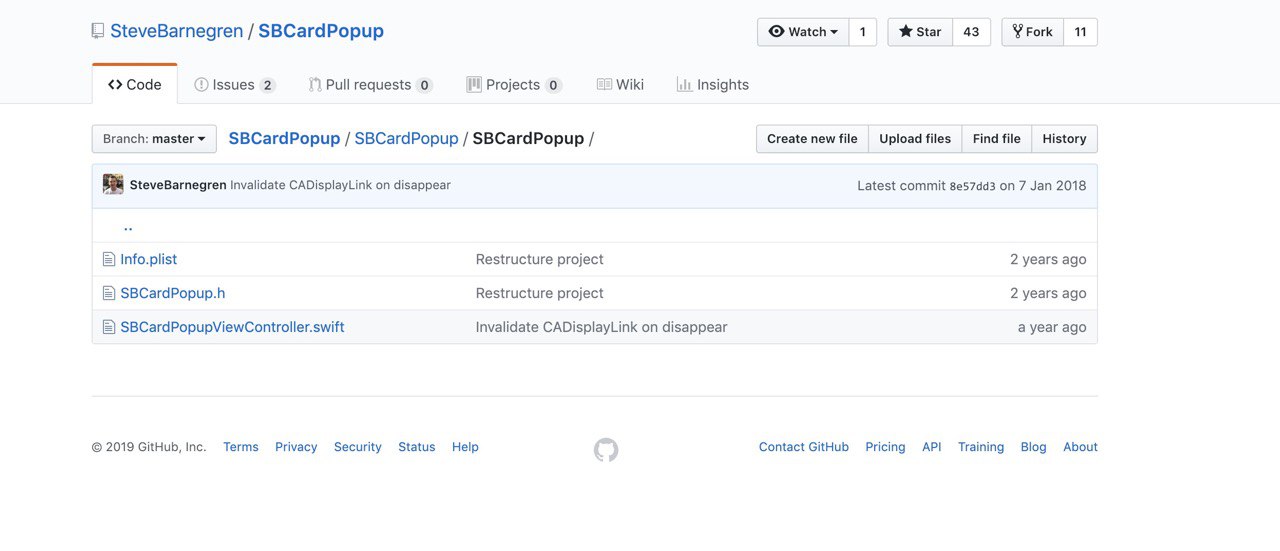Click the first SBCardPopup breadcrumb link
1280x551 pixels.
[x=284, y=138]
